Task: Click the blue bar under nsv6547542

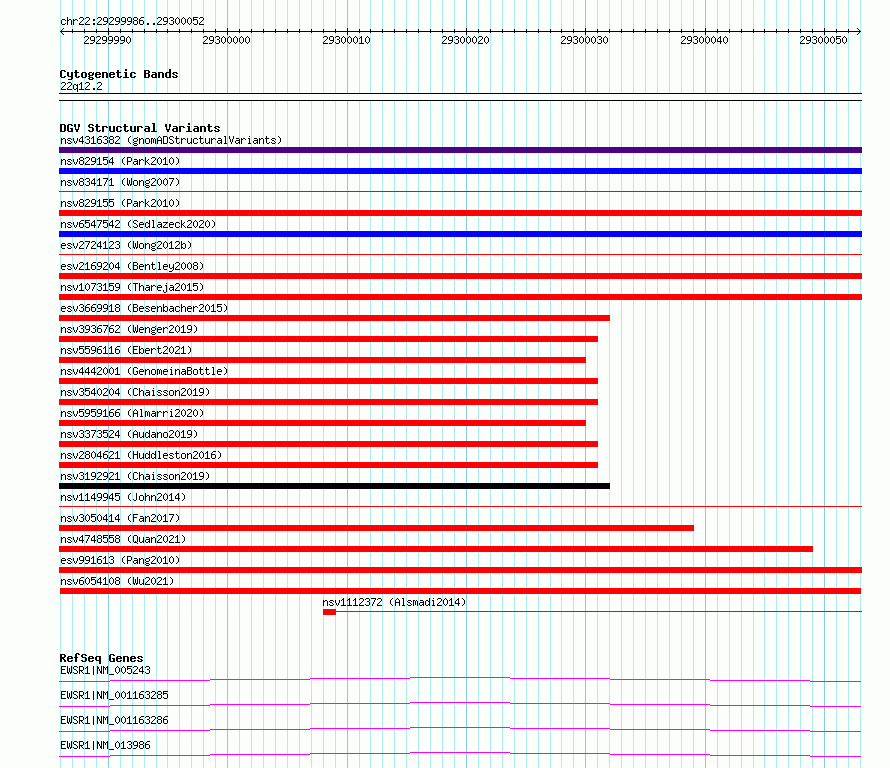Action: [x=460, y=234]
